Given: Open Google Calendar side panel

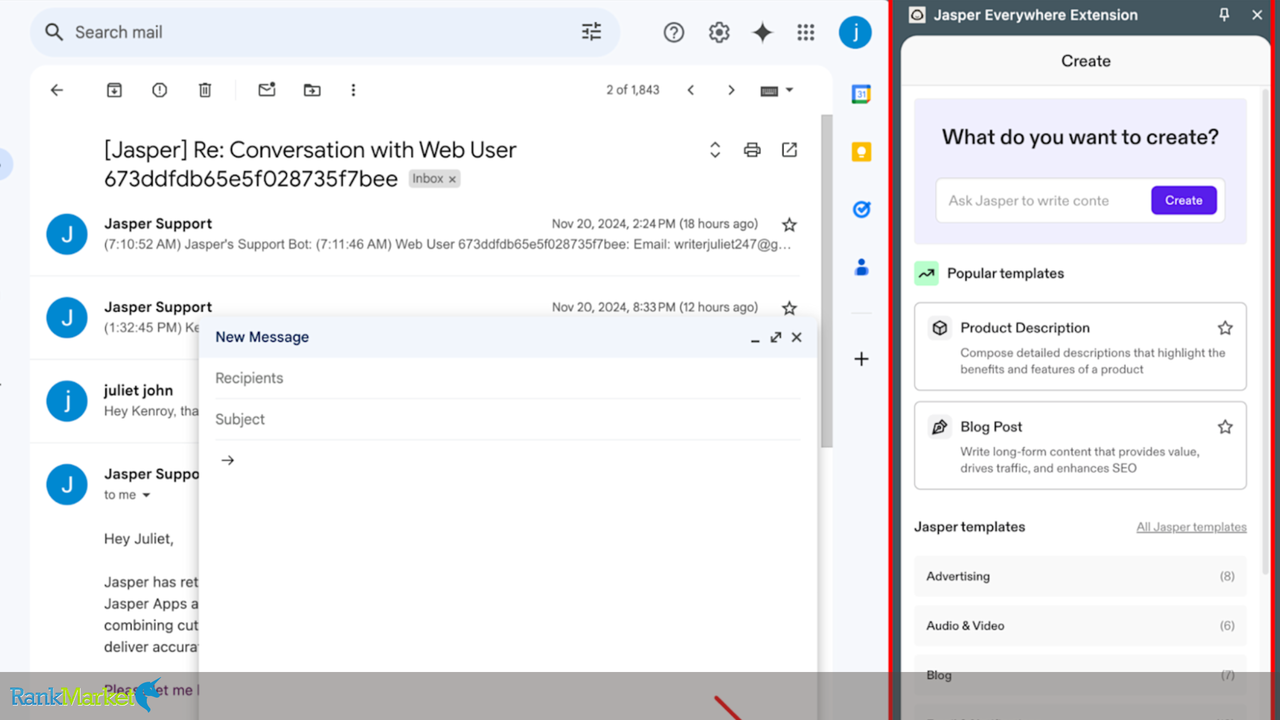Looking at the screenshot, I should tap(861, 94).
